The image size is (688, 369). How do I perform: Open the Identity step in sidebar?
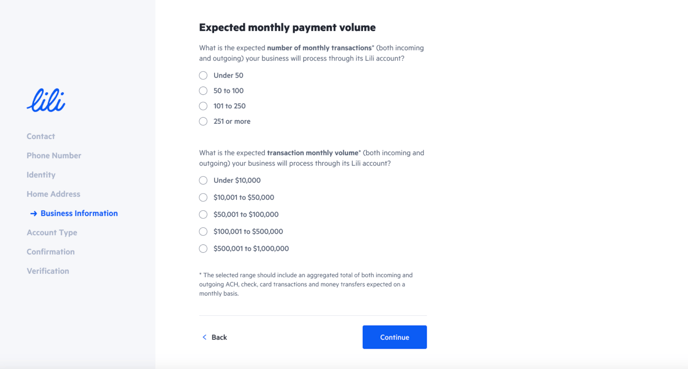point(41,175)
